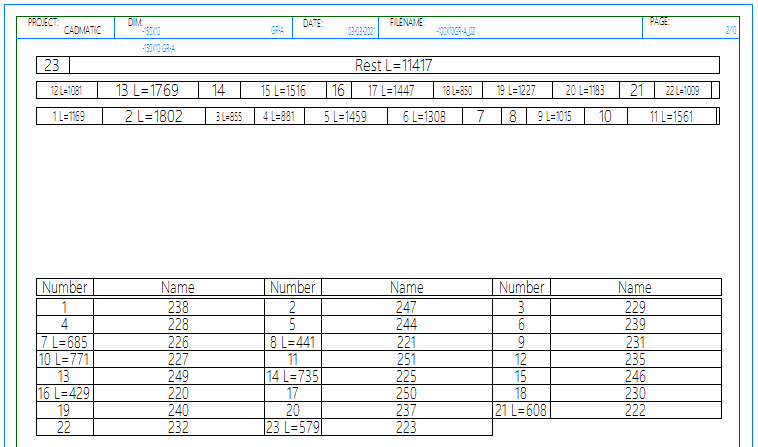
Task: Select name value 237 in the table
Action: tap(407, 410)
